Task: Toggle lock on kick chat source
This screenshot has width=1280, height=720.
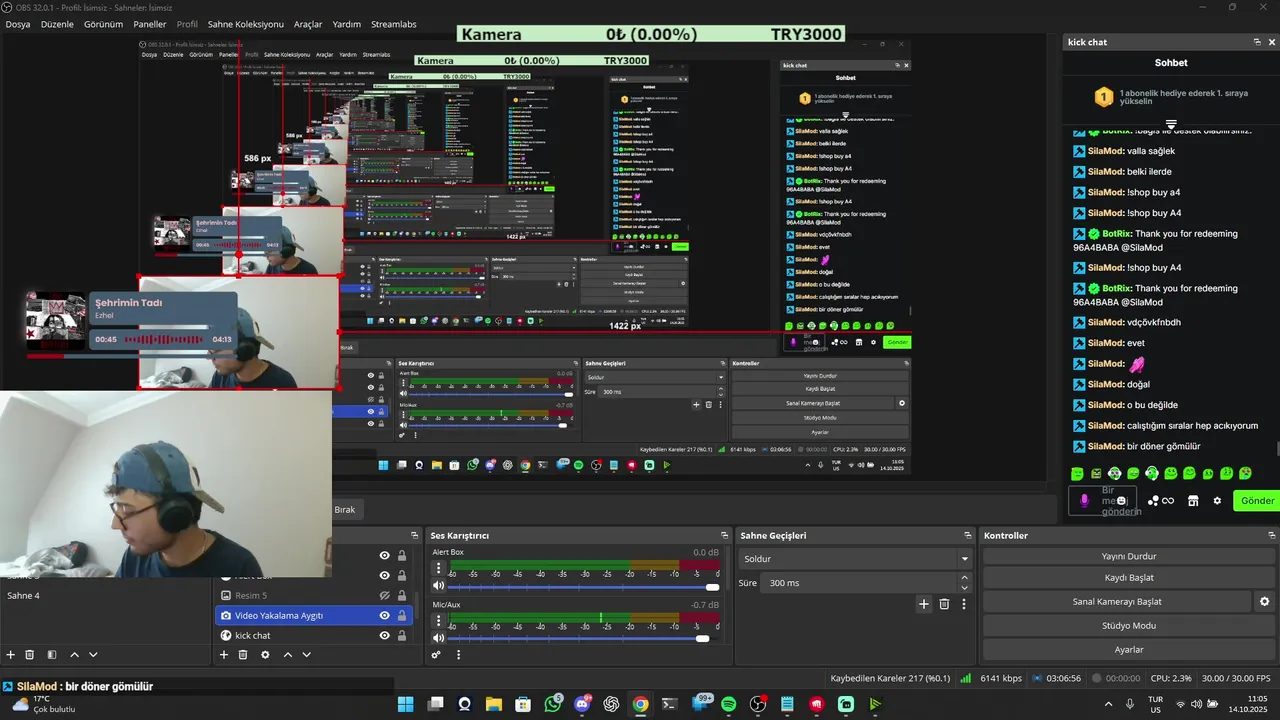Action: pos(402,636)
